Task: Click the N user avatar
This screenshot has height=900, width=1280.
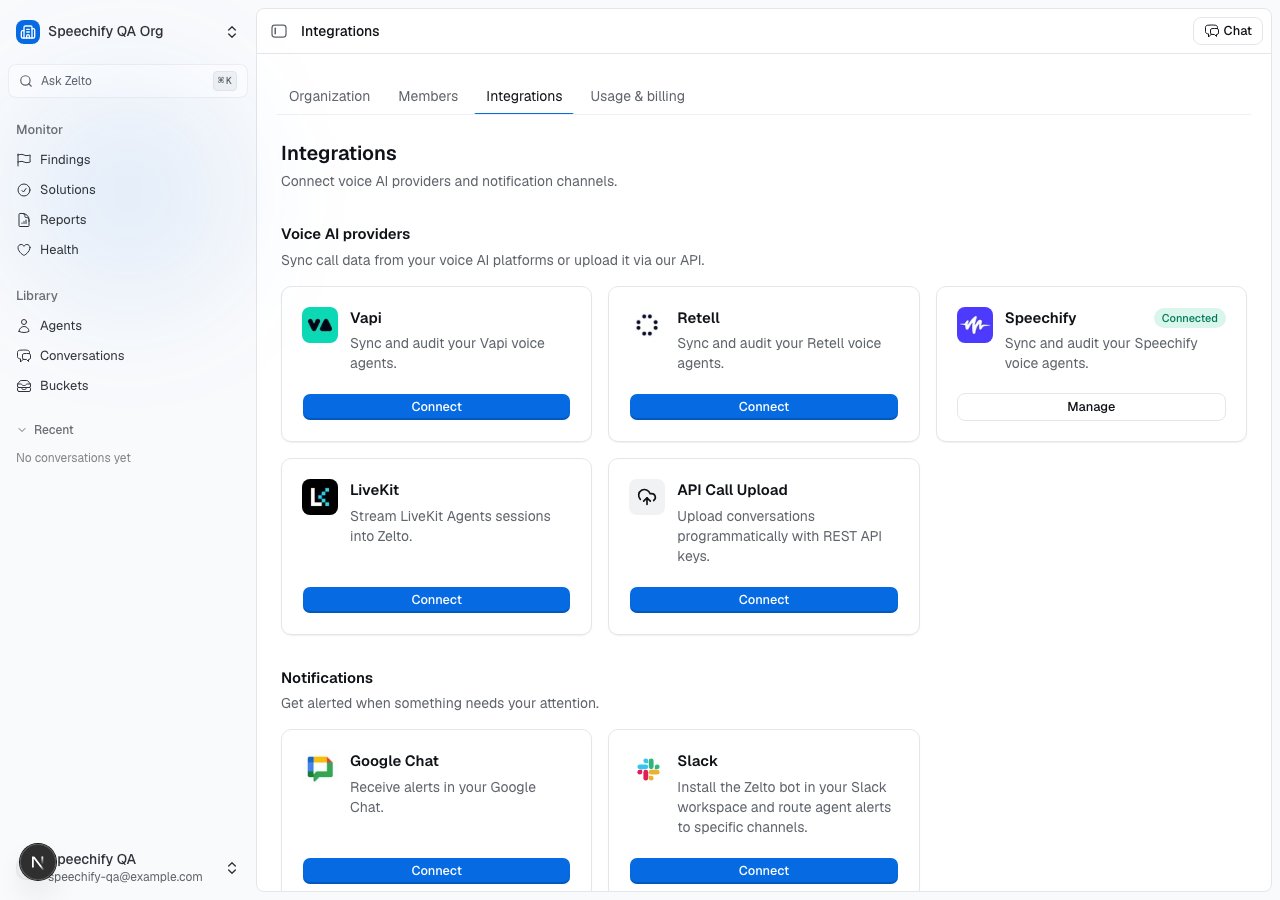Action: pyautogui.click(x=38, y=862)
